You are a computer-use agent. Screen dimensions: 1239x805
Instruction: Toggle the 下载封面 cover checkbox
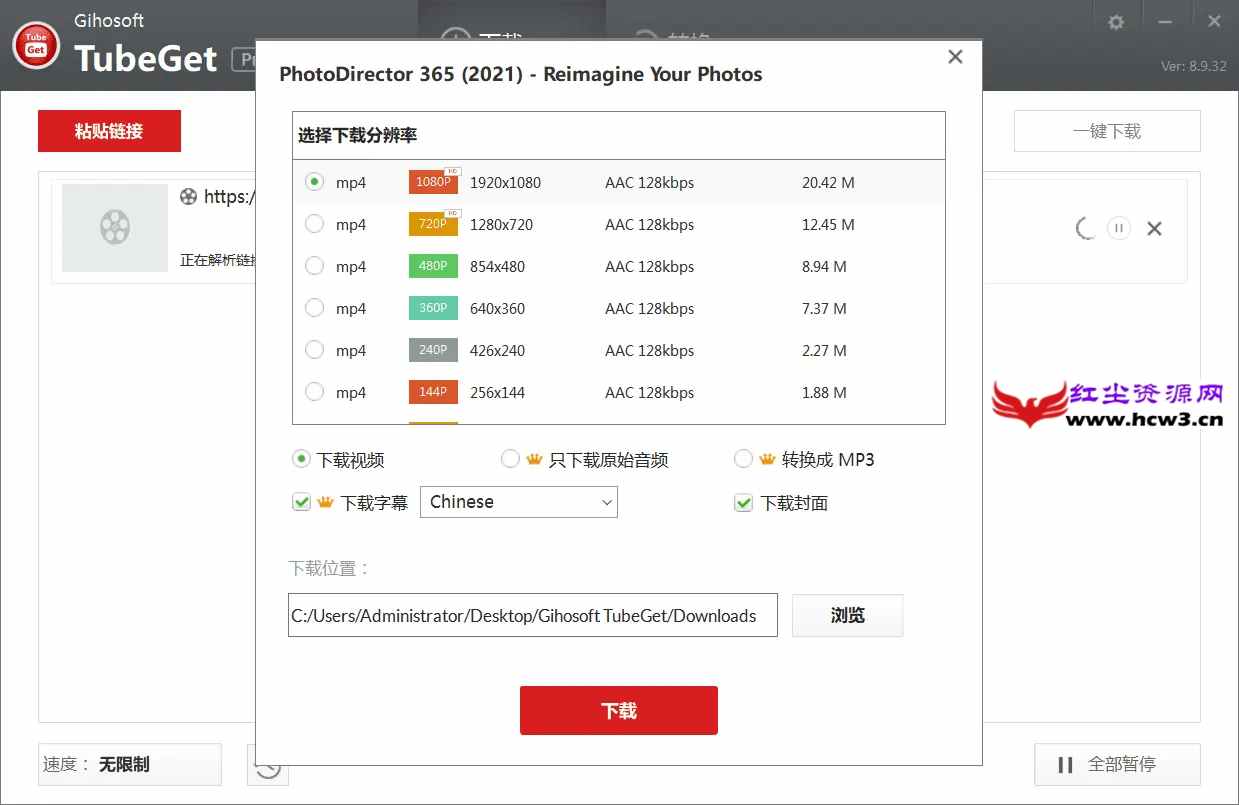743,502
